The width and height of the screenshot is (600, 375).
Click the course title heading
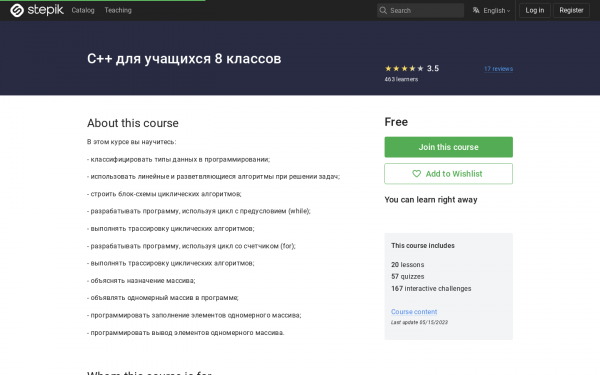click(x=184, y=59)
